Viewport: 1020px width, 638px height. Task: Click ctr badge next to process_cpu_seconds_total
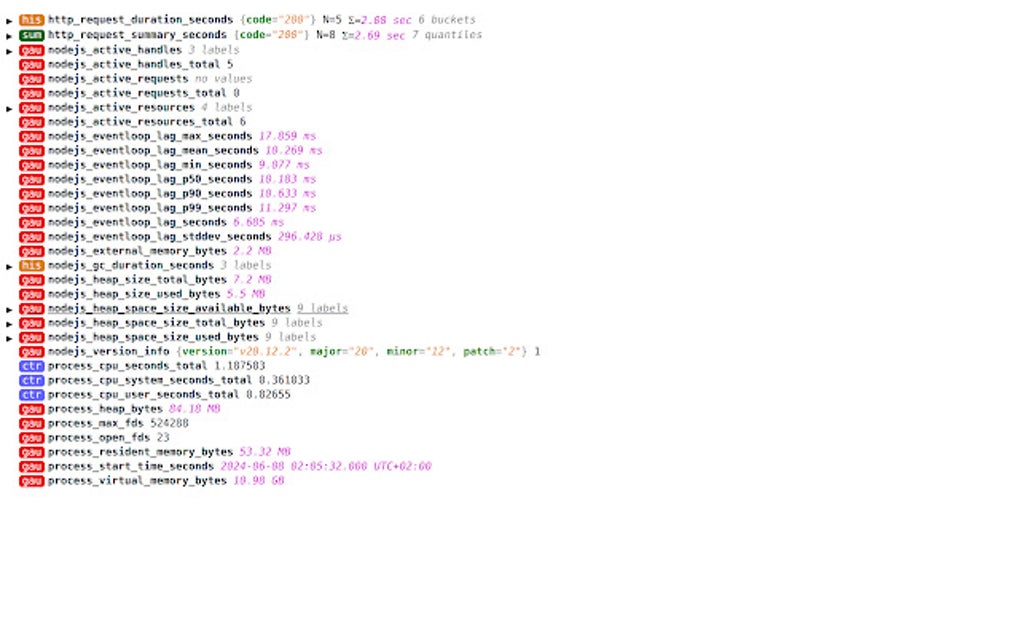click(31, 366)
